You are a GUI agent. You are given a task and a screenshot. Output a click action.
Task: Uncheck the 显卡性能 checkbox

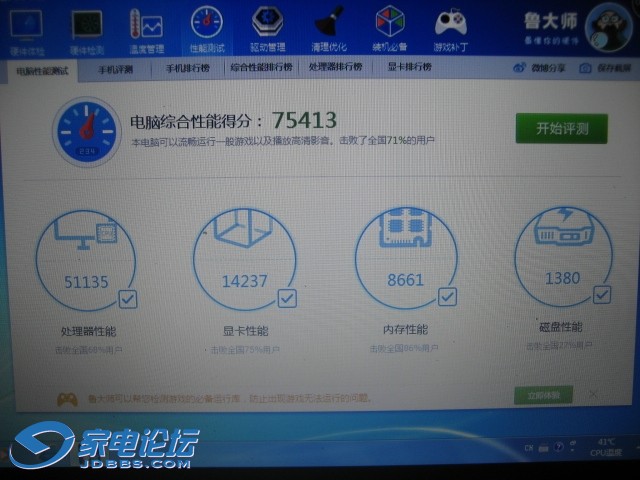click(287, 299)
